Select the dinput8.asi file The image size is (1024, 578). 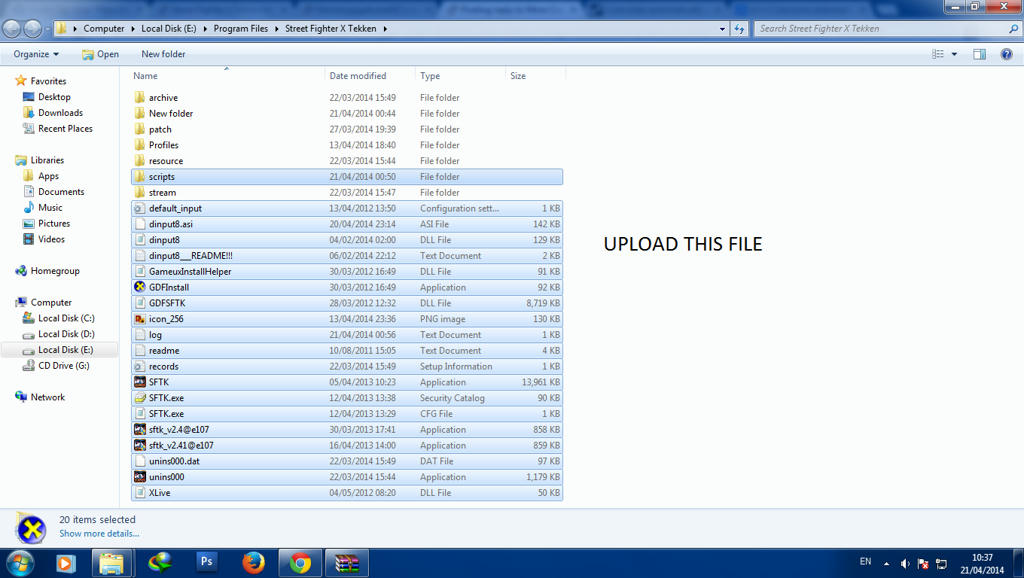tap(347, 224)
